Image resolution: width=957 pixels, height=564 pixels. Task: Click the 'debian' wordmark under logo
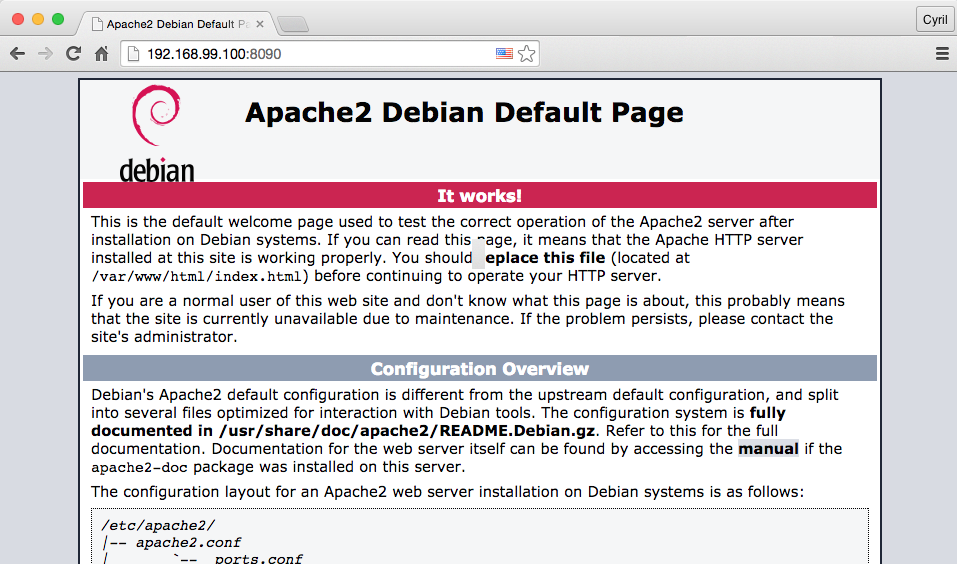tap(157, 170)
